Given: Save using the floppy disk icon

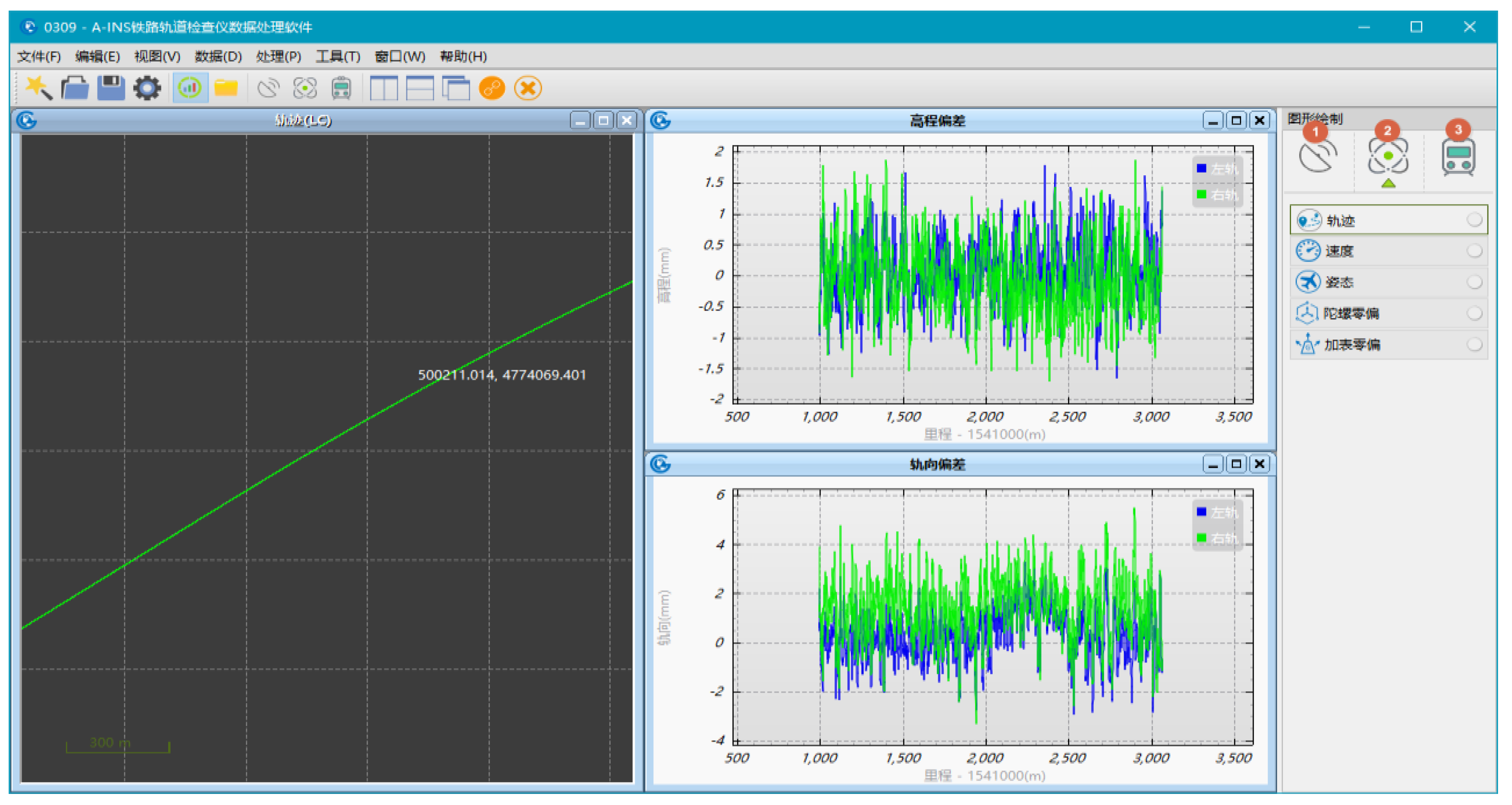Looking at the screenshot, I should [111, 88].
